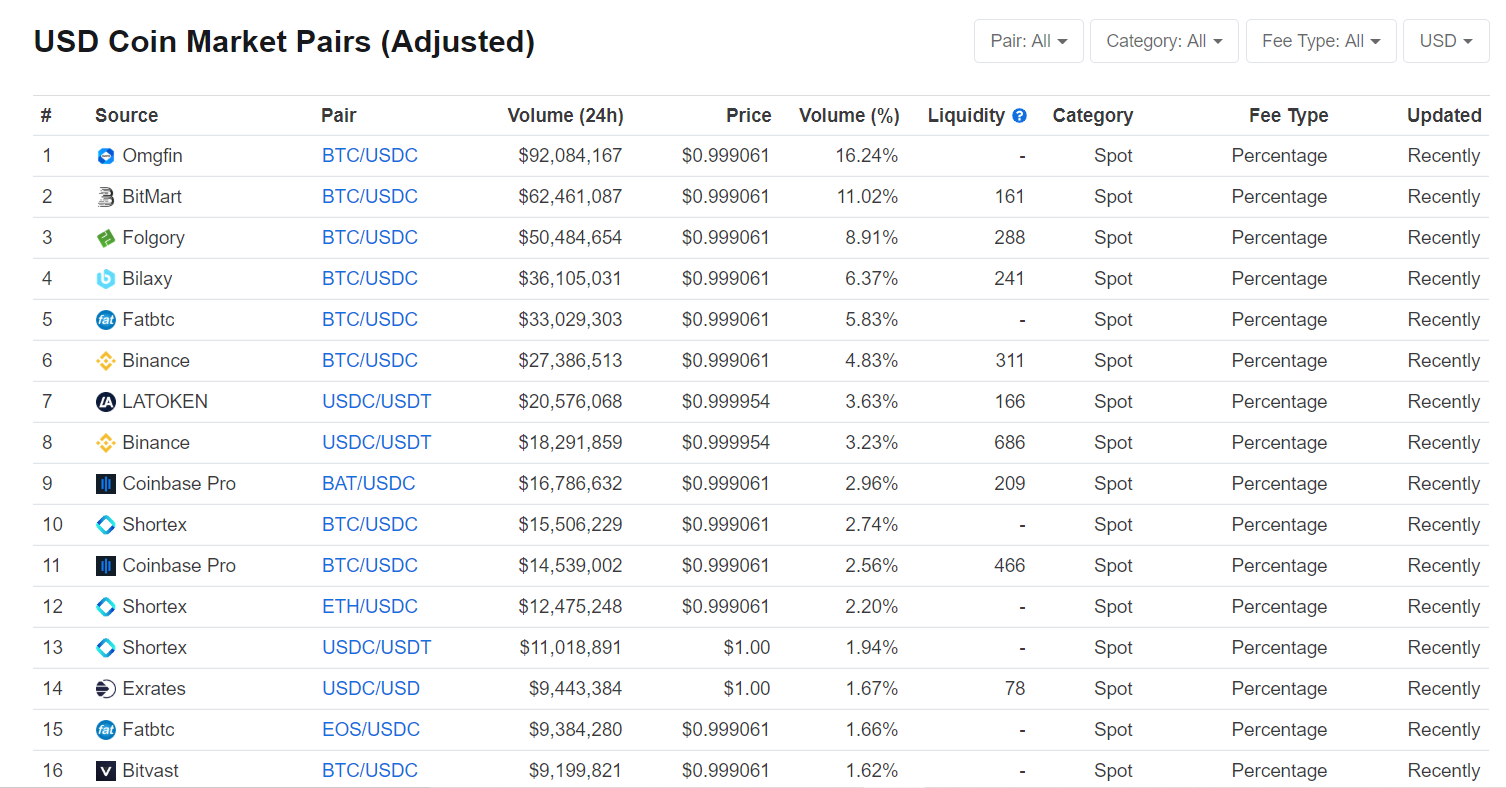Sort by the Source column header
Screen dimensions: 1506x788
click(x=127, y=116)
